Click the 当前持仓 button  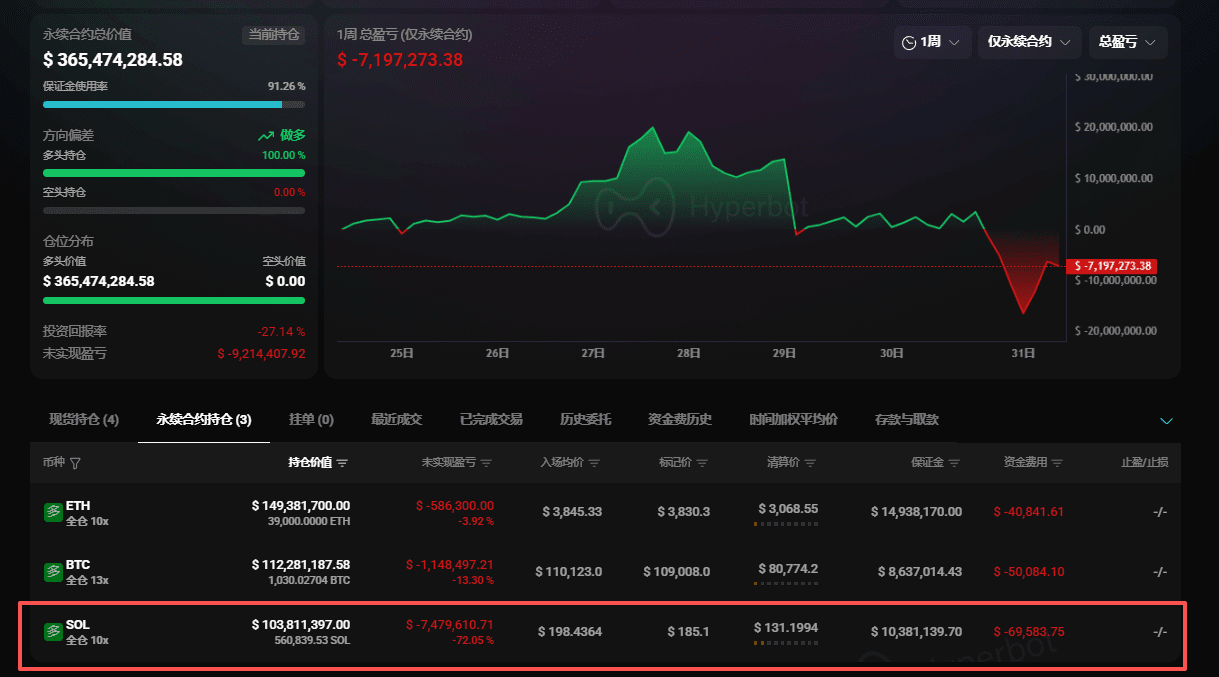pos(273,35)
